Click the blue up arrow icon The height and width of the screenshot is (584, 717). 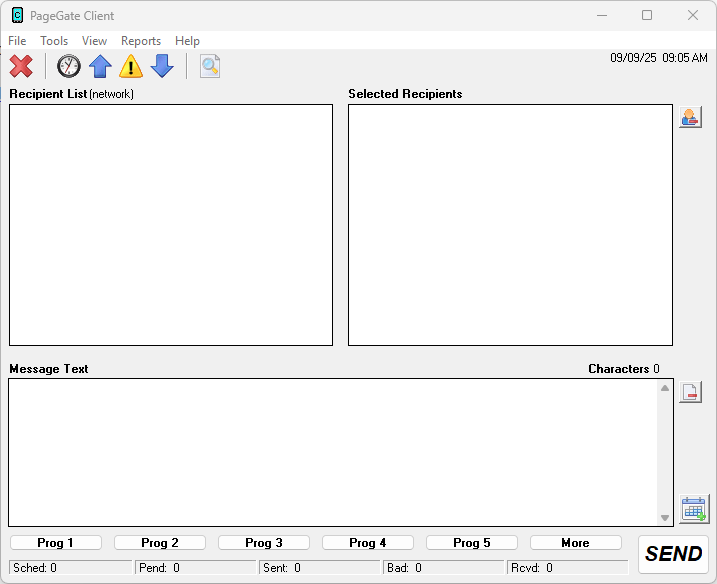(100, 66)
